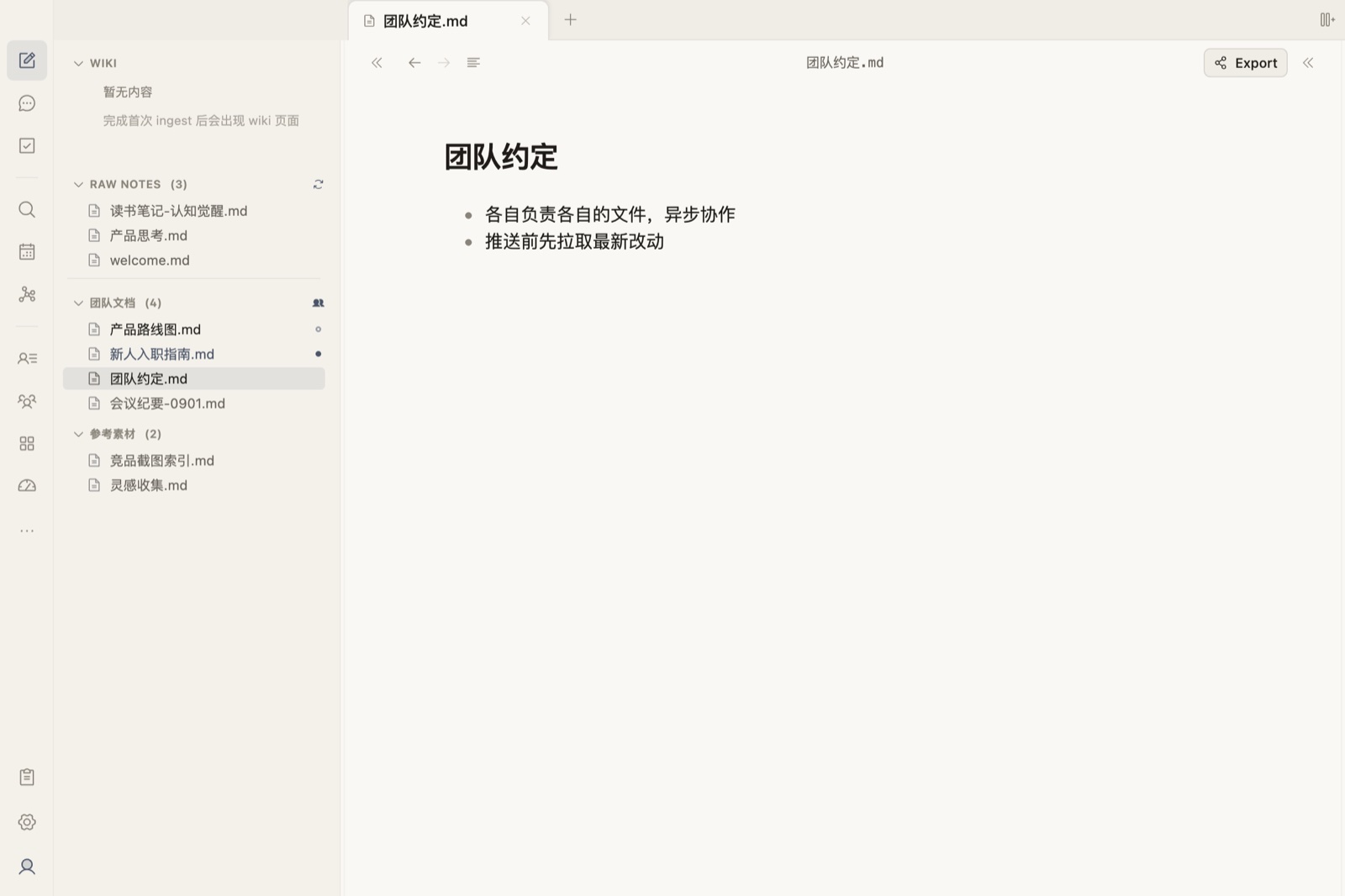This screenshot has width=1345, height=896.
Task: Open the search magnifier icon
Action: tap(27, 209)
